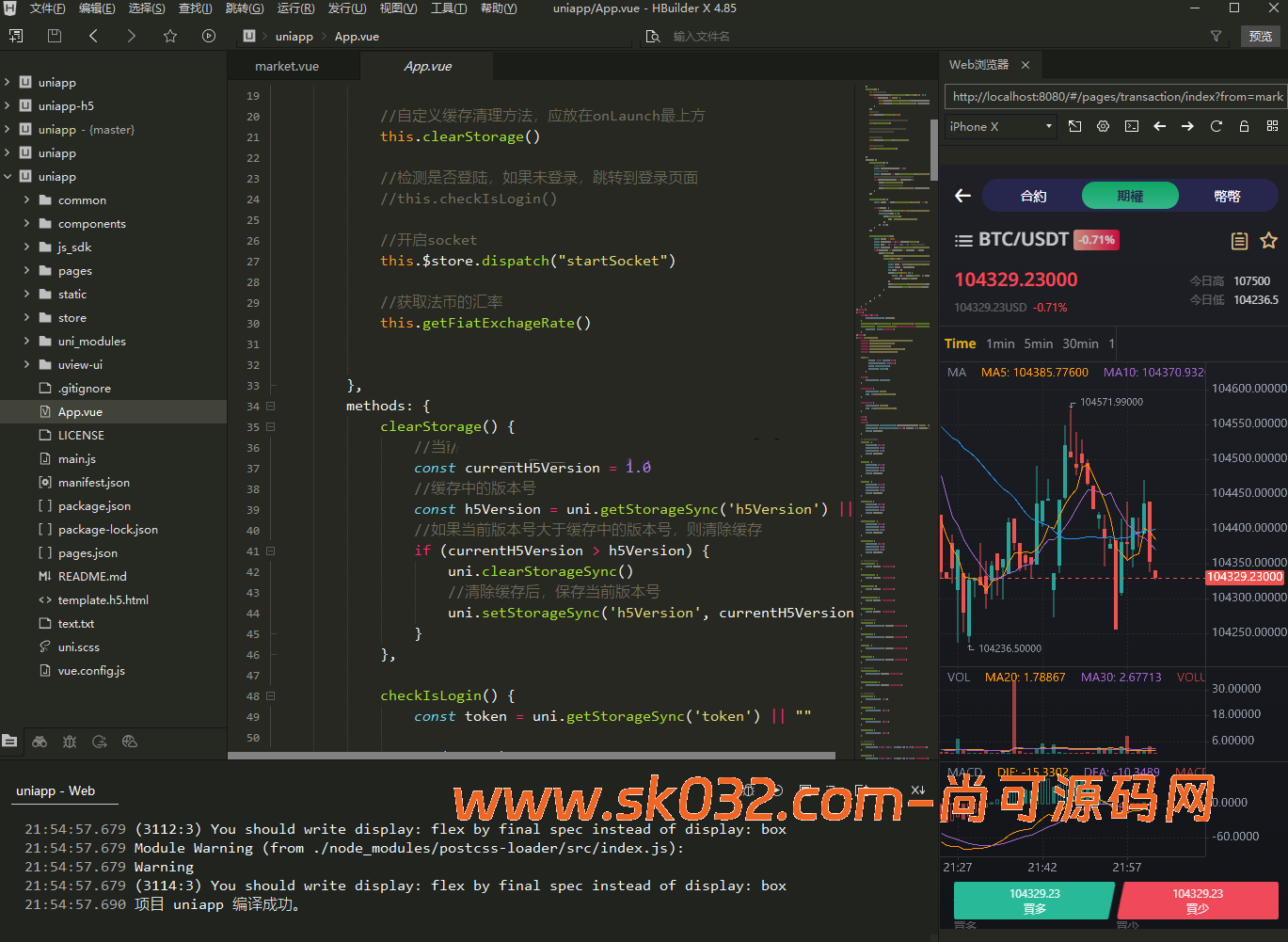Click the browser URL address field
This screenshot has height=942, width=1288.
(x=1116, y=96)
